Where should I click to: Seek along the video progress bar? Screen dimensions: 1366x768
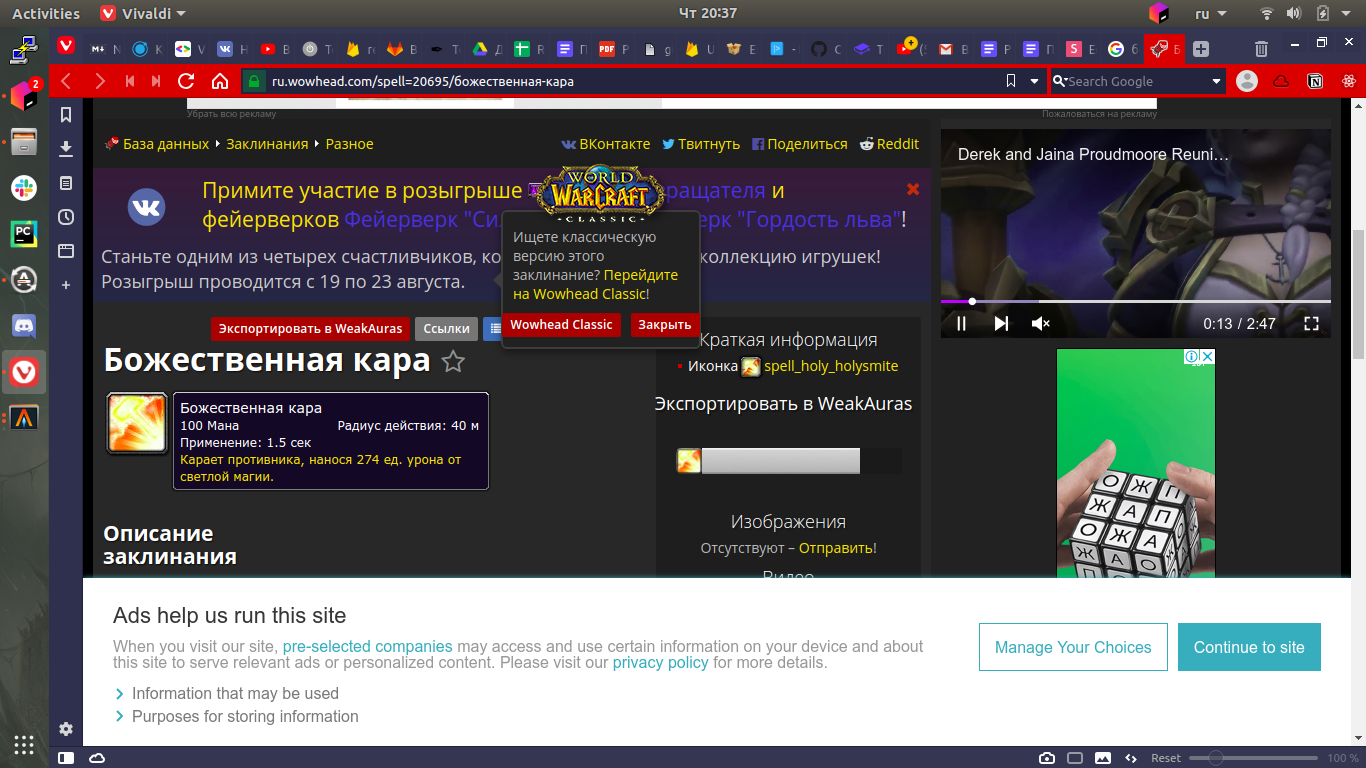(1136, 301)
